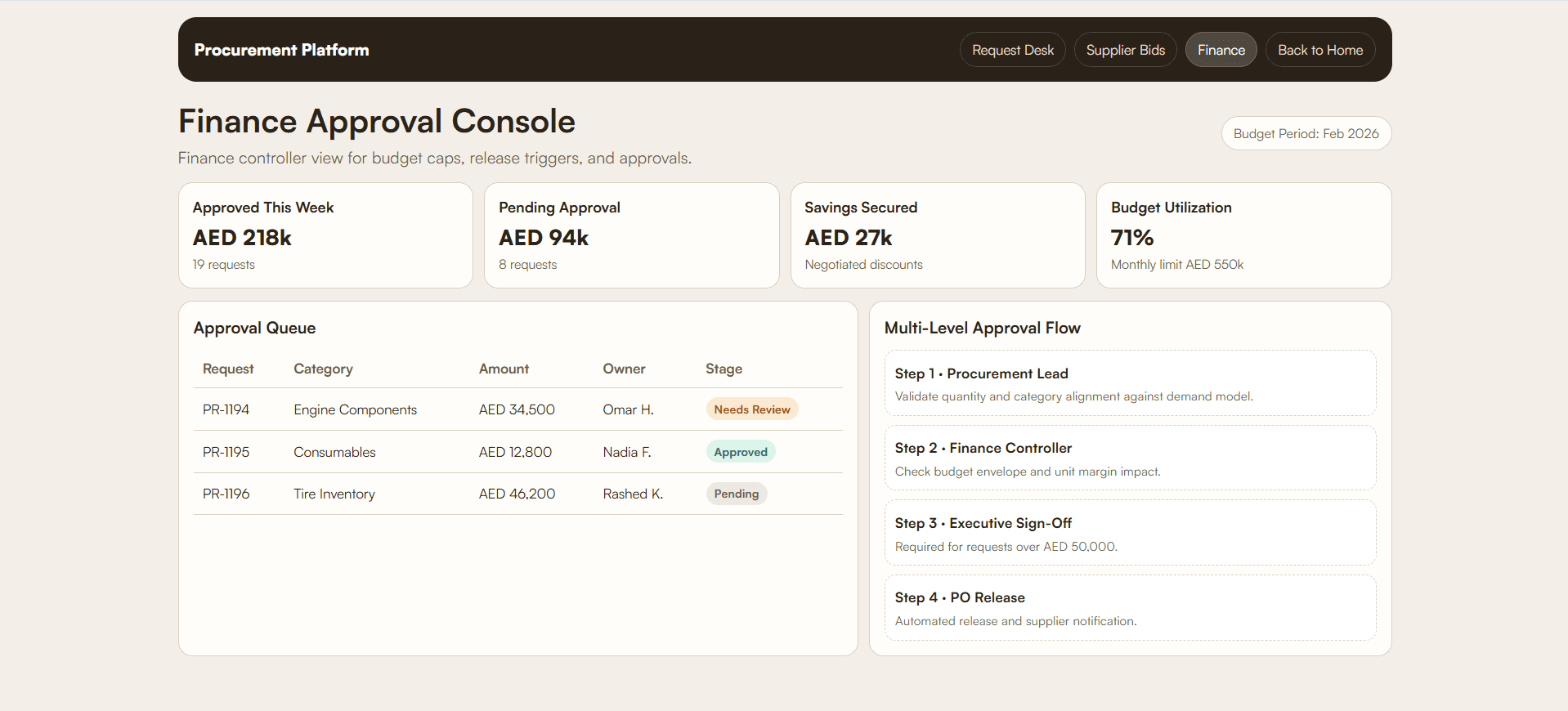Click amount AED 46,200
Screen dimensions: 1568x711
click(517, 494)
